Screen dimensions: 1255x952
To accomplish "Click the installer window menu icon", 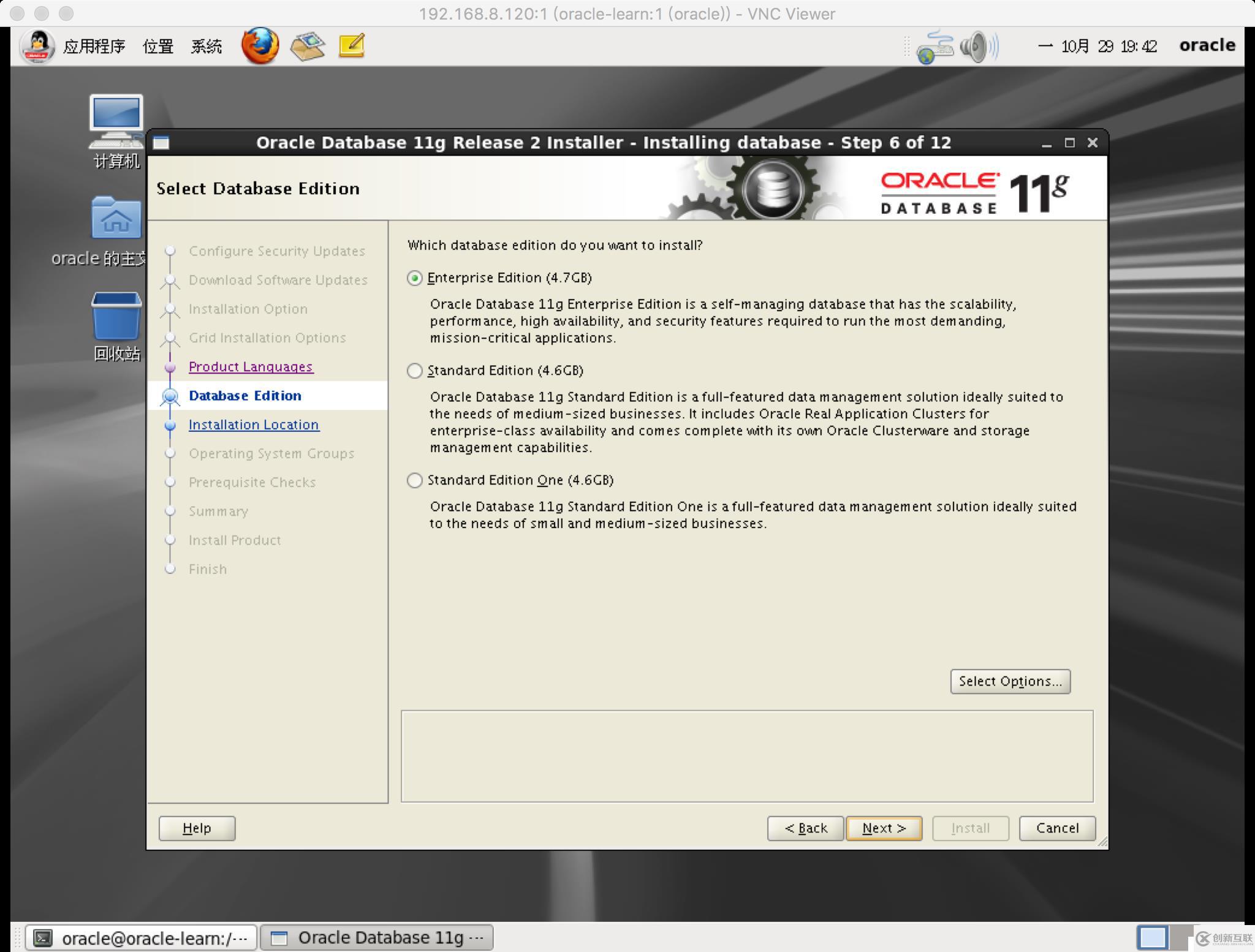I will (161, 143).
